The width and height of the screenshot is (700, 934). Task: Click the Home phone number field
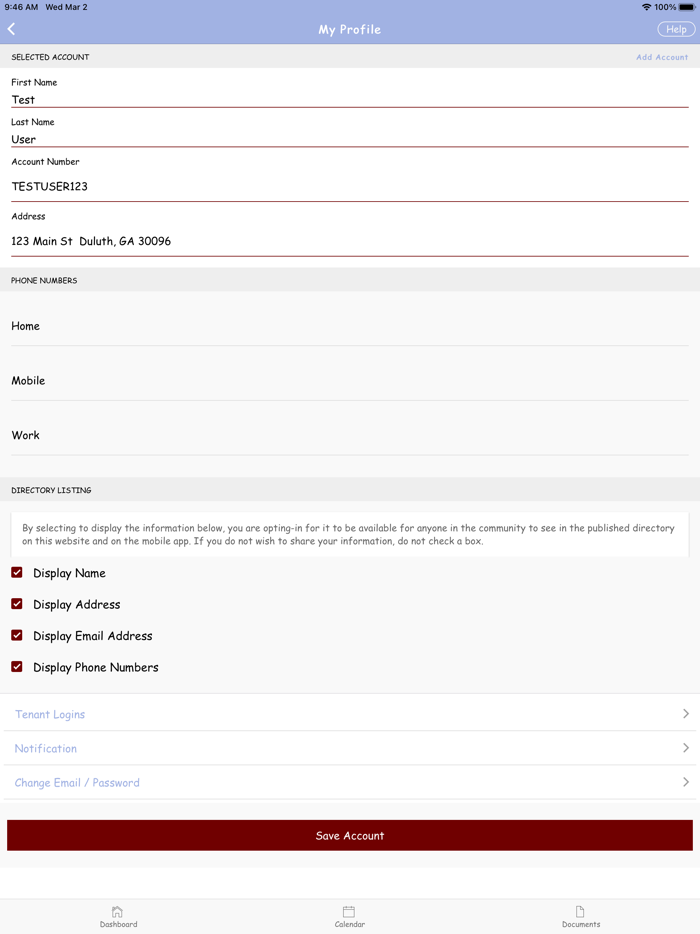(x=350, y=326)
